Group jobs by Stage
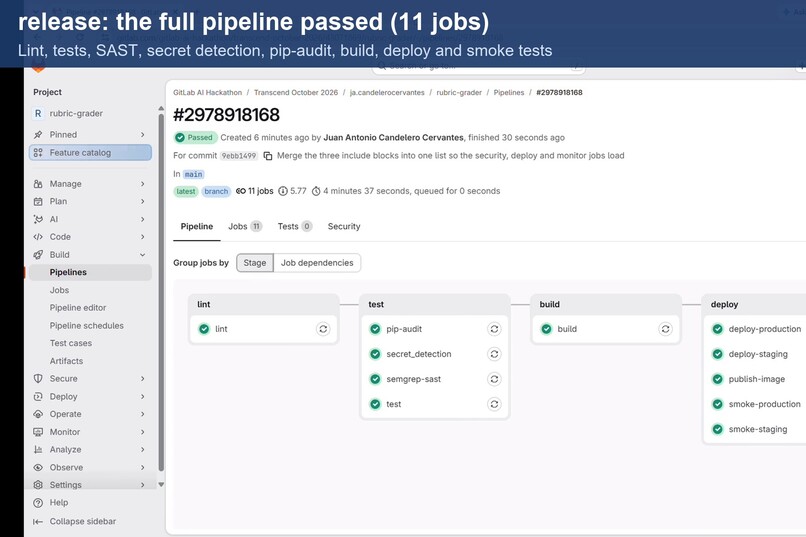806x537 pixels. point(255,263)
